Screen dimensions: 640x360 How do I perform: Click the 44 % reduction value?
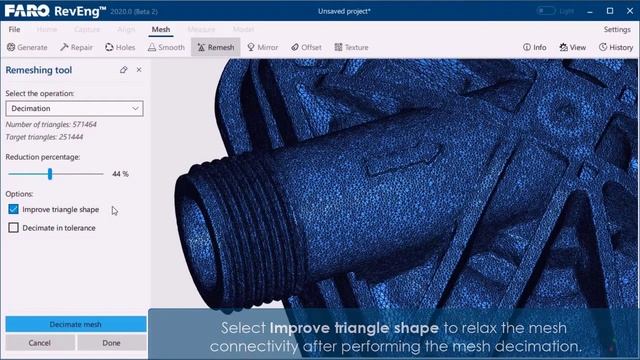(120, 174)
